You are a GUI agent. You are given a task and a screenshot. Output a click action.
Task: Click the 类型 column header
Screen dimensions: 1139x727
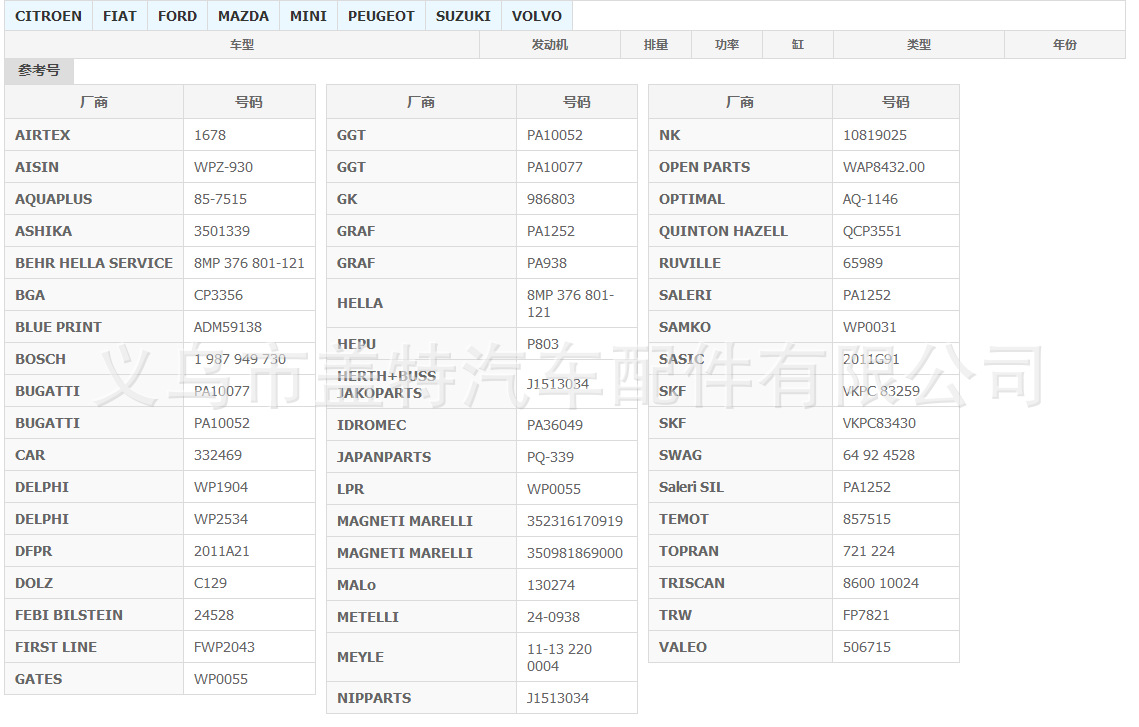coord(919,45)
